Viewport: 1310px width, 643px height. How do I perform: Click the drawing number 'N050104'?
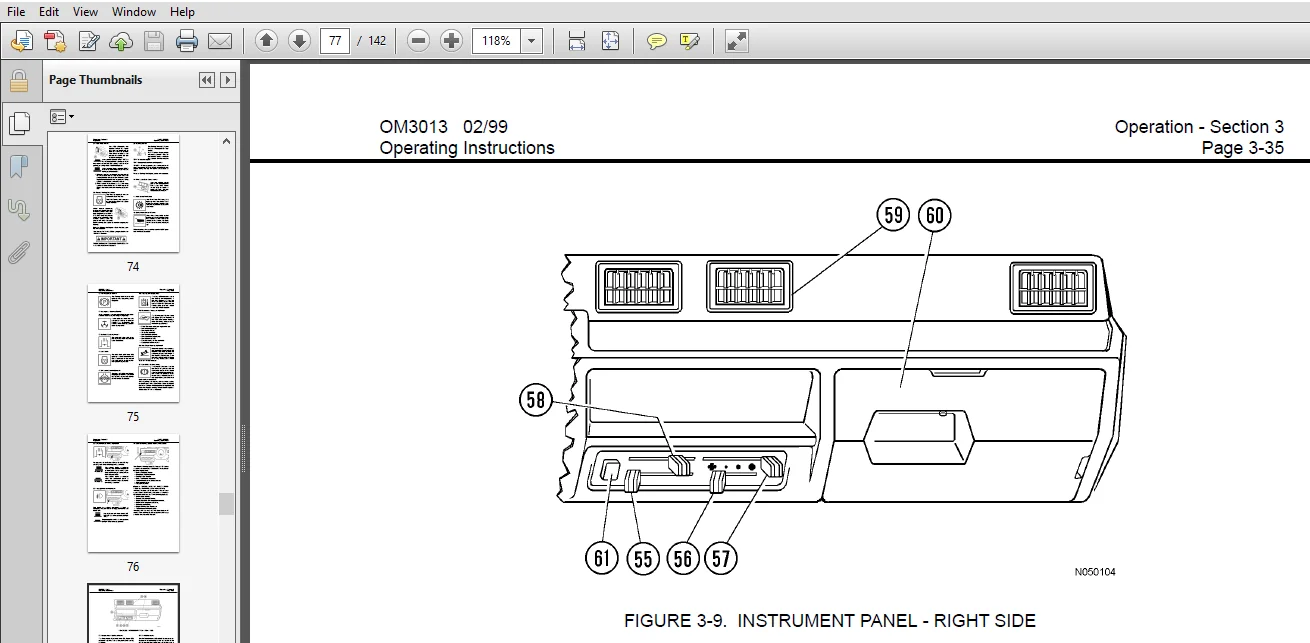click(x=1095, y=573)
